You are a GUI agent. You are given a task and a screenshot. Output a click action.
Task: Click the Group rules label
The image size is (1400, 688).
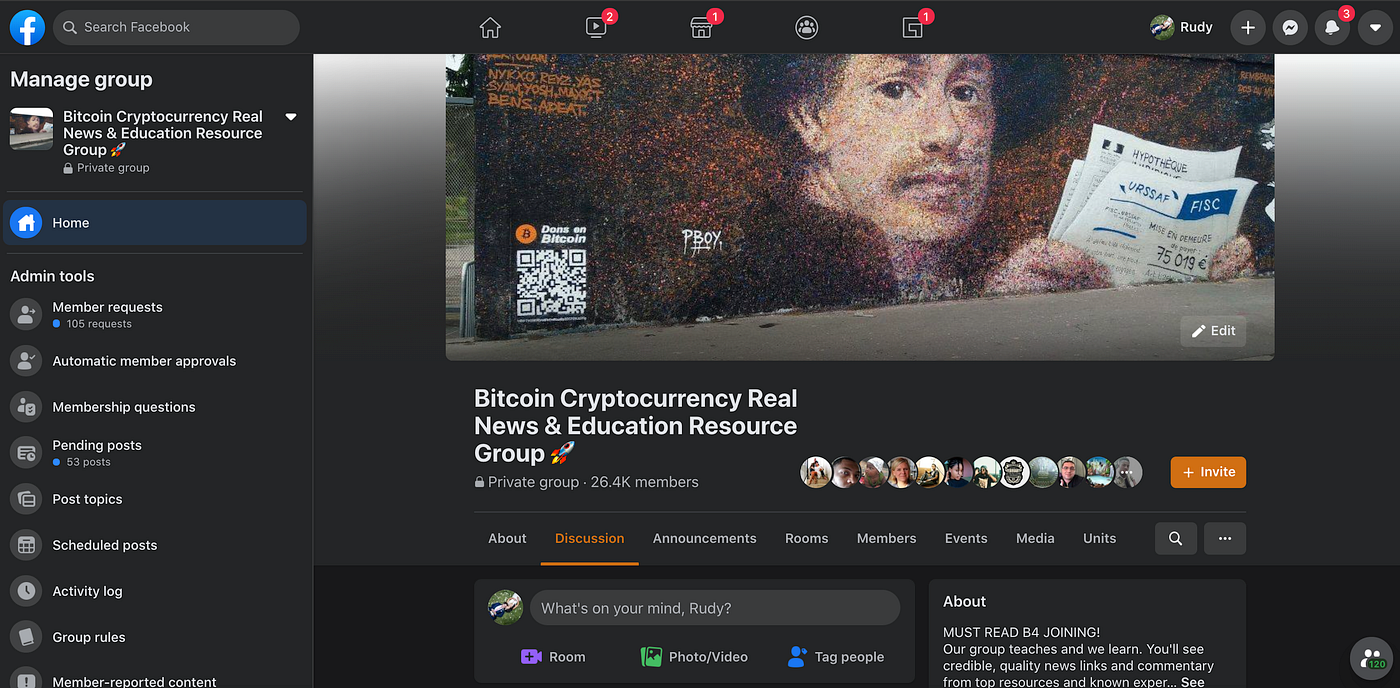coord(89,637)
